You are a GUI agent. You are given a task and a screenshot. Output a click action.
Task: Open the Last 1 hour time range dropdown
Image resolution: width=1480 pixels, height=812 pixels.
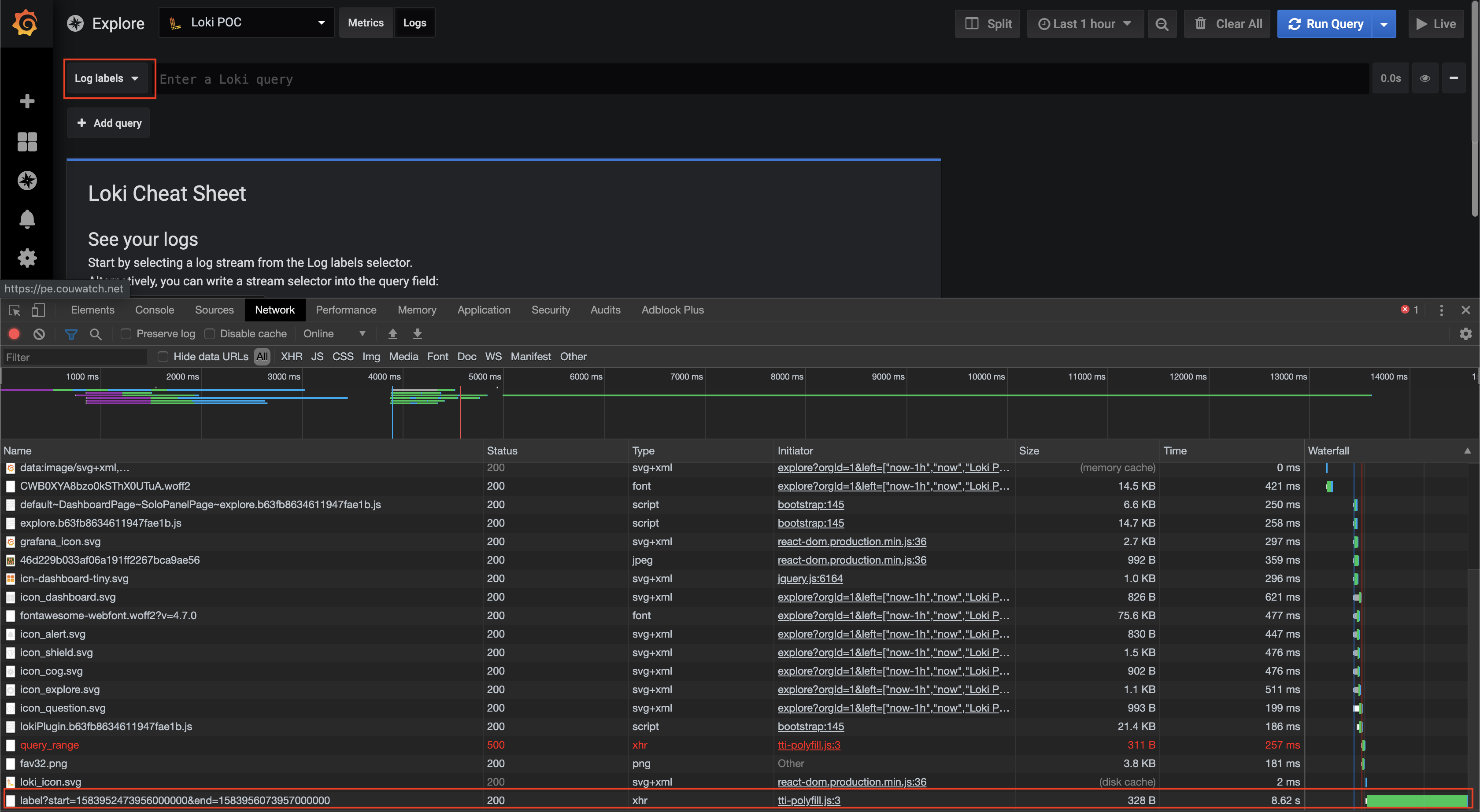pyautogui.click(x=1085, y=23)
